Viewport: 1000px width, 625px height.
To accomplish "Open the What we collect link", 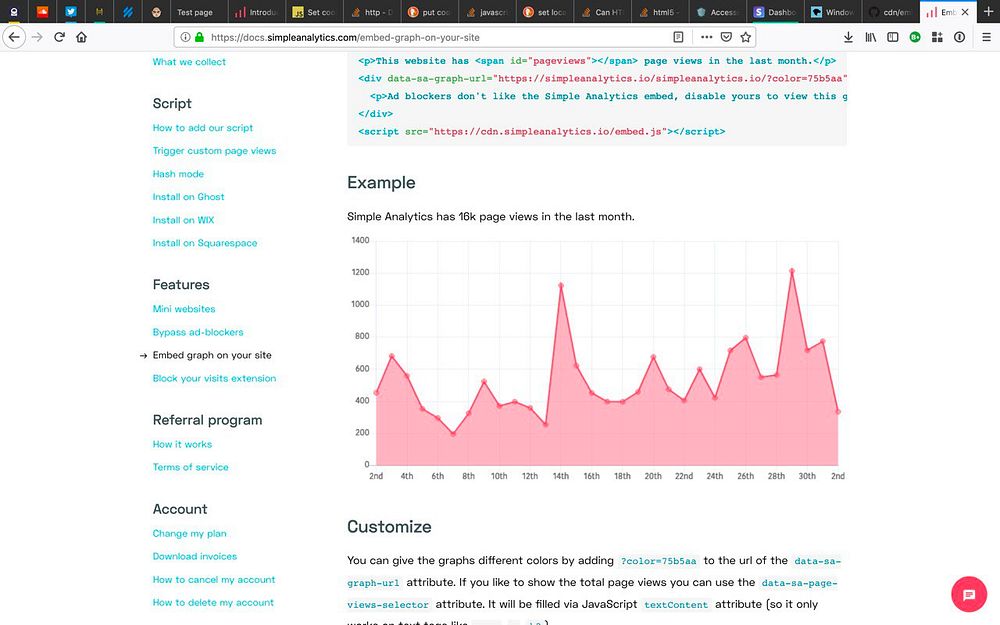I will tap(189, 62).
